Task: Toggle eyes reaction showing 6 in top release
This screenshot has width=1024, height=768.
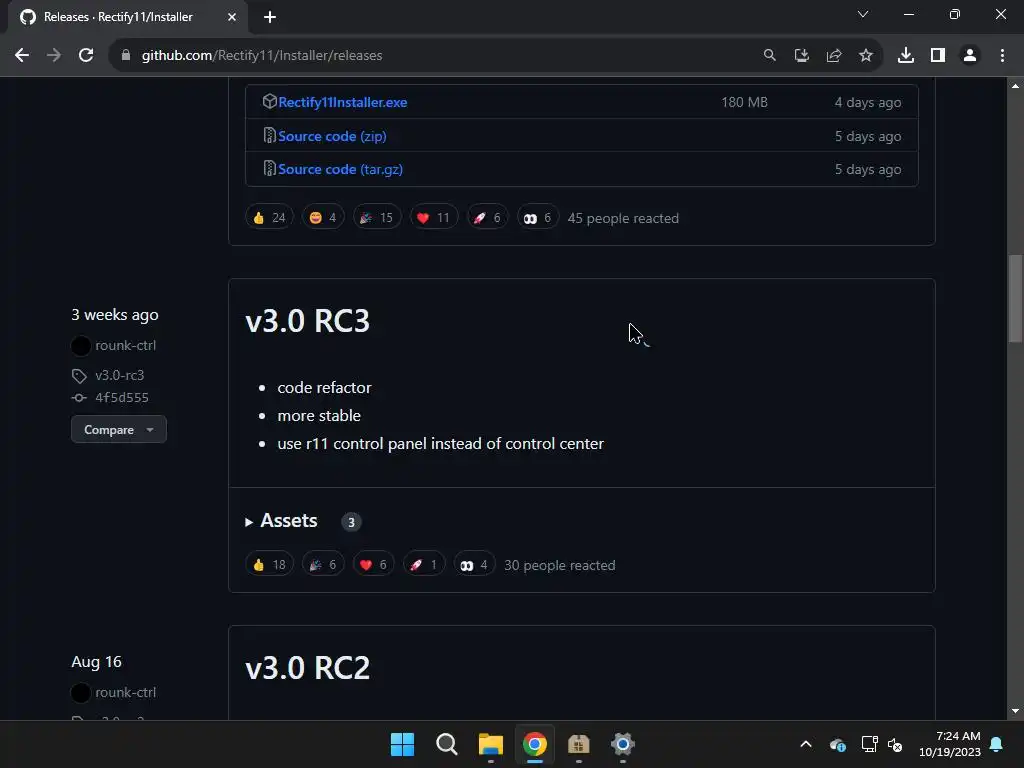Action: (x=537, y=217)
